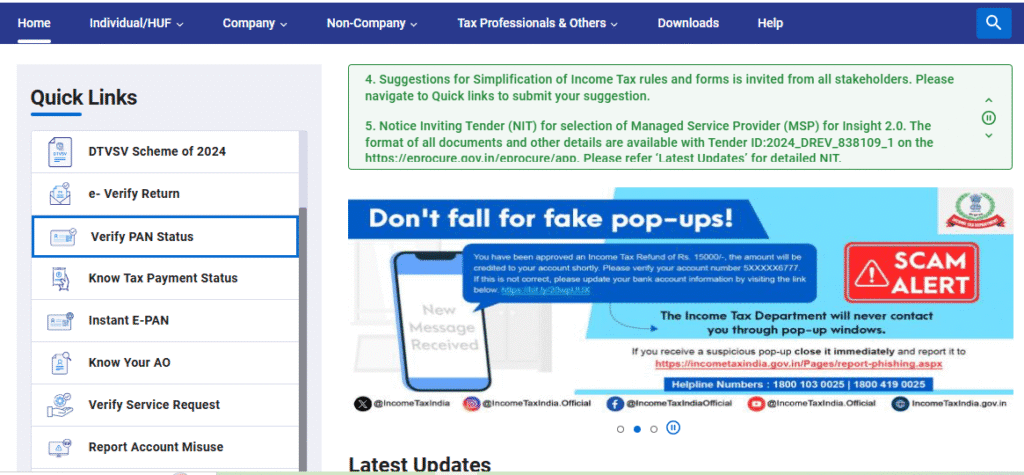Viewport: 1024px width, 475px height.
Task: Pause the news ticker announcements
Action: pyautogui.click(x=989, y=118)
